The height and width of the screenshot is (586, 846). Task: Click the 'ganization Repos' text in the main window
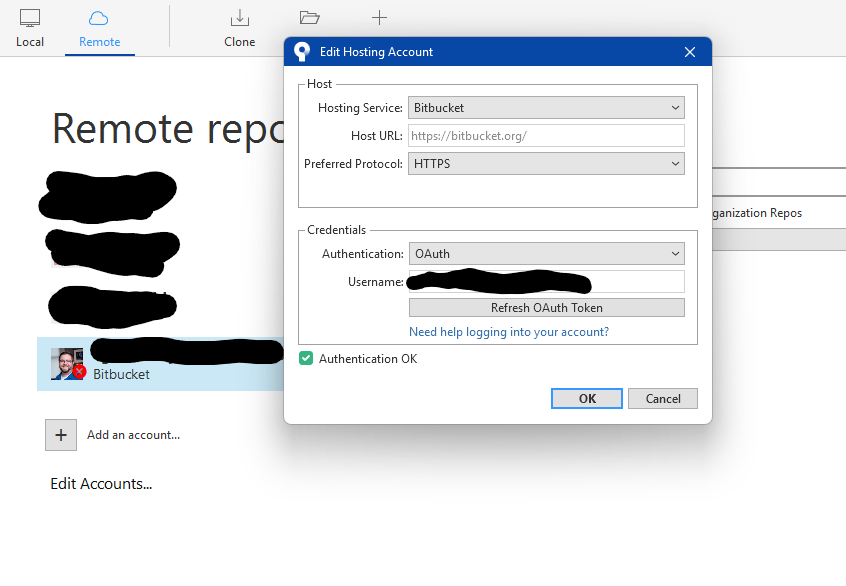[x=757, y=213]
